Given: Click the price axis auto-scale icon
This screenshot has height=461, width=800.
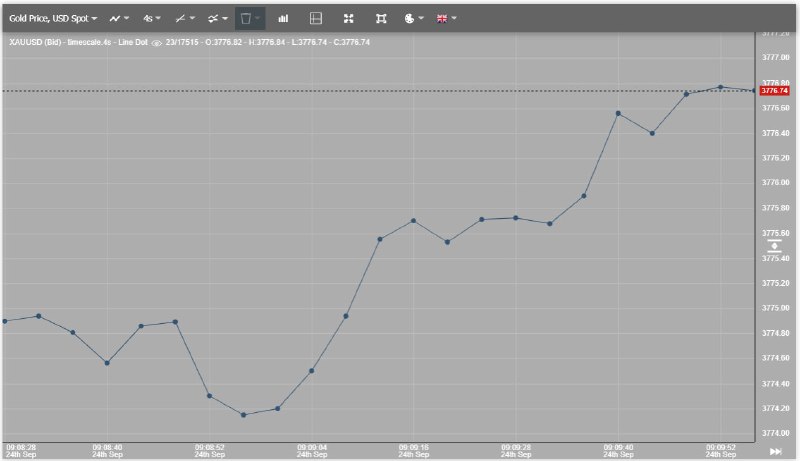Looking at the screenshot, I should 775,245.
